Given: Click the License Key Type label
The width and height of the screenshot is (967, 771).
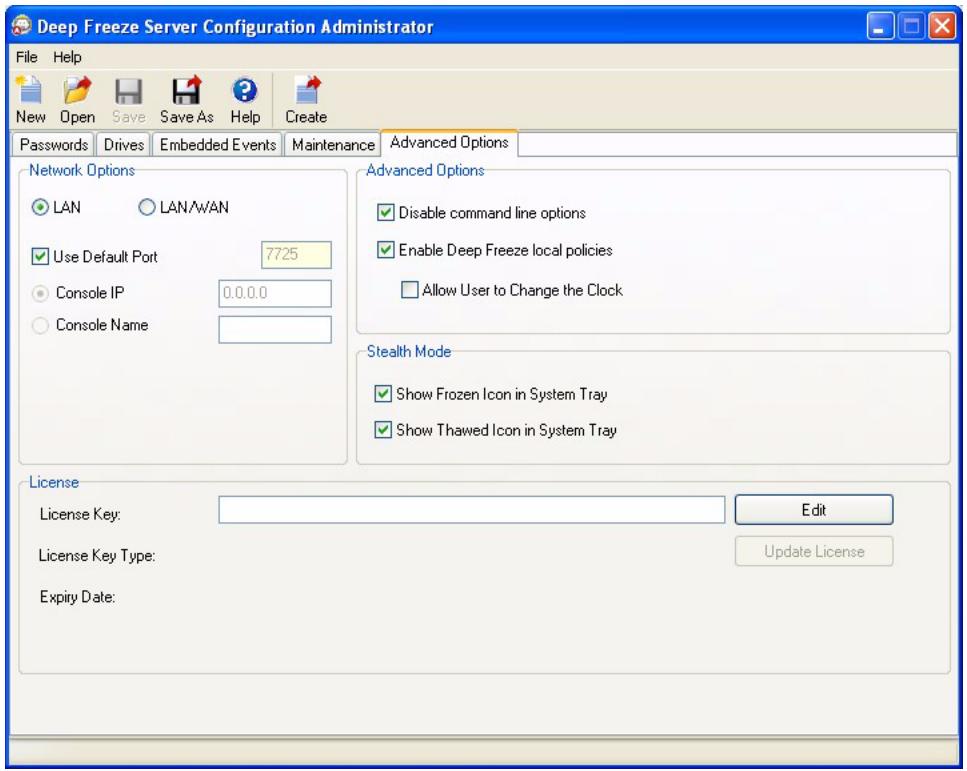Looking at the screenshot, I should pos(97,556).
